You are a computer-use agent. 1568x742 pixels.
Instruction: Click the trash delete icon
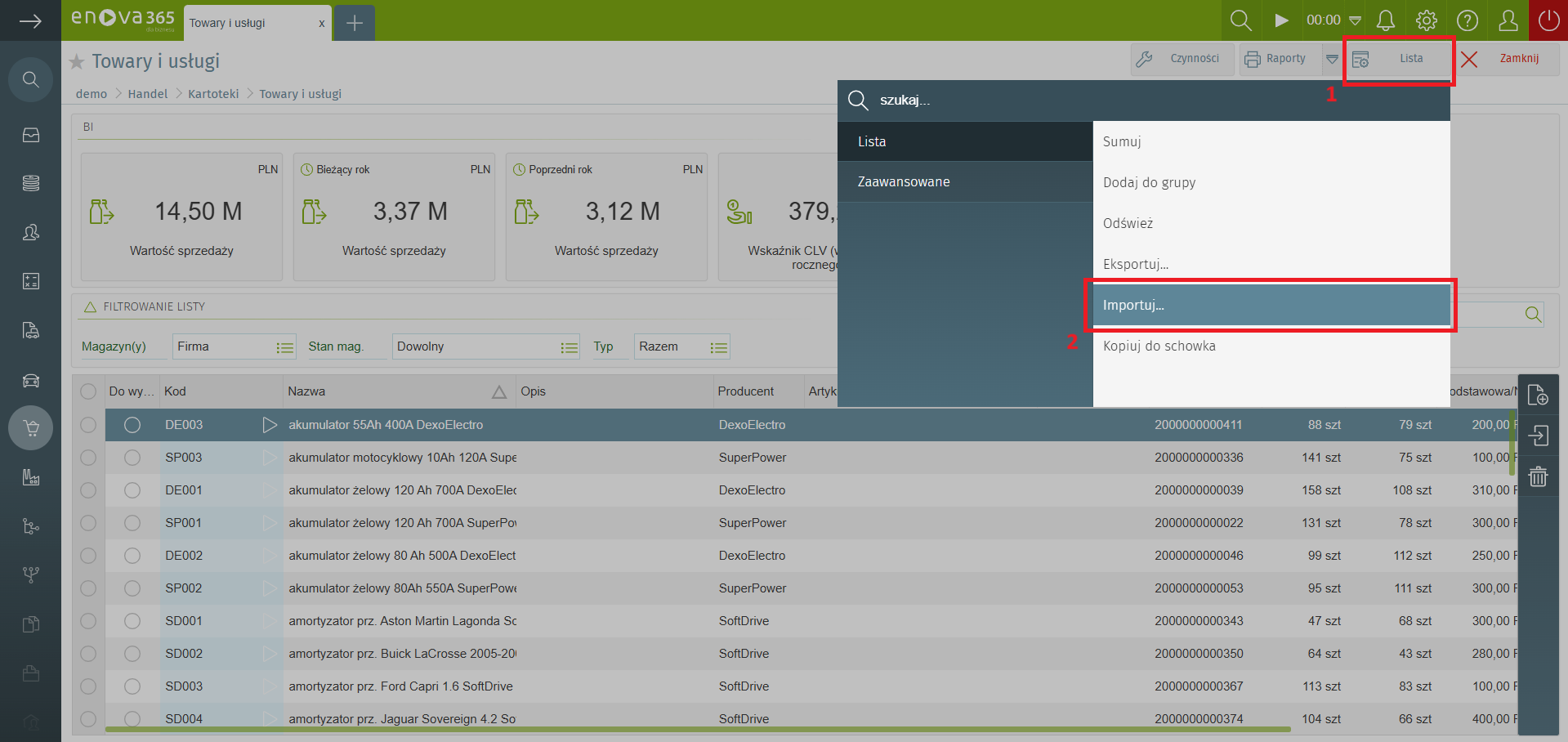[x=1538, y=476]
